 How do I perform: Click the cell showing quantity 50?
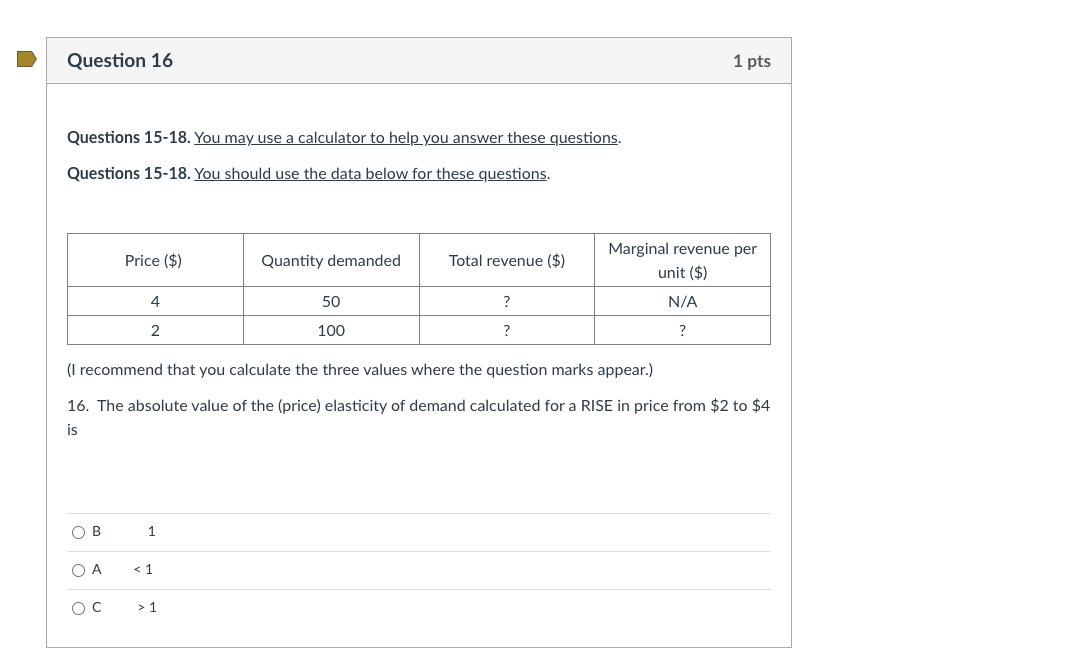[331, 301]
